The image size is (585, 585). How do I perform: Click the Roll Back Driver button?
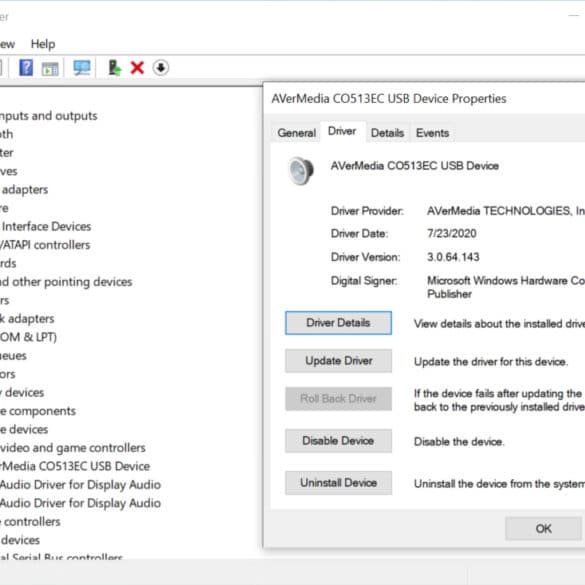(x=338, y=399)
